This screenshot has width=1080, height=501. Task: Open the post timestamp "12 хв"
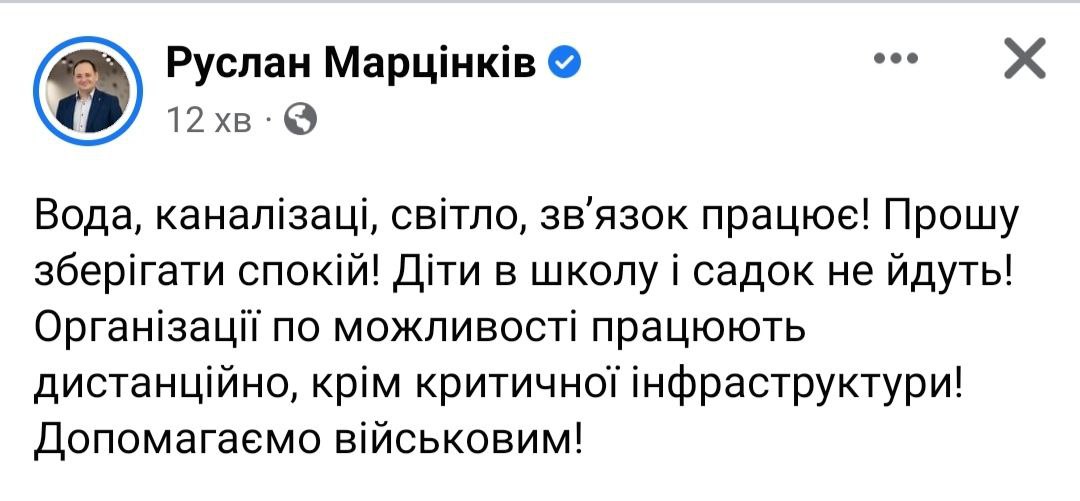pos(203,120)
